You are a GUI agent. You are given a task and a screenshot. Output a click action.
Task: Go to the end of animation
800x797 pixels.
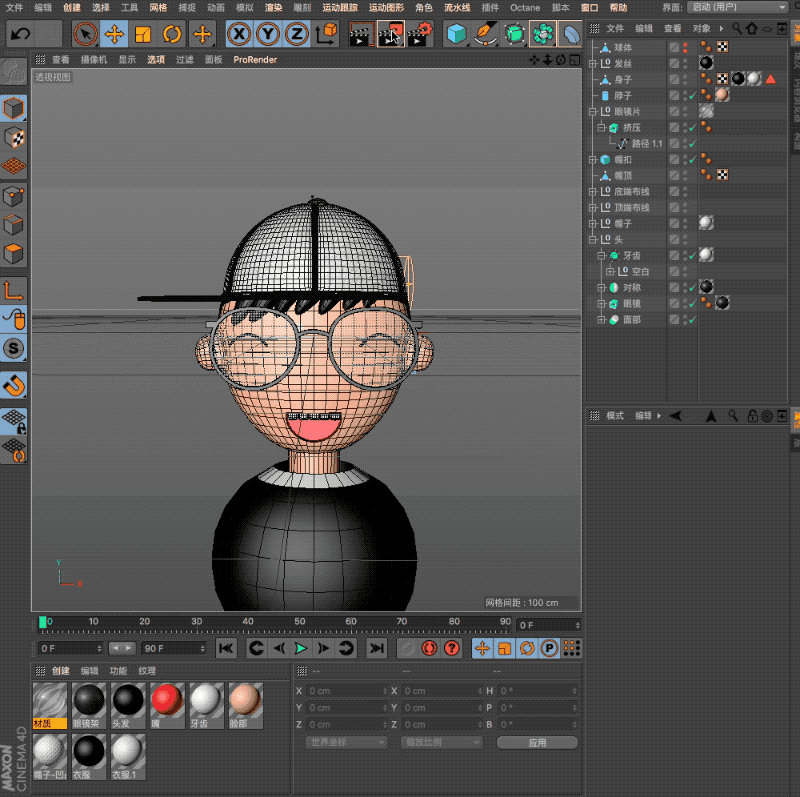click(x=377, y=649)
